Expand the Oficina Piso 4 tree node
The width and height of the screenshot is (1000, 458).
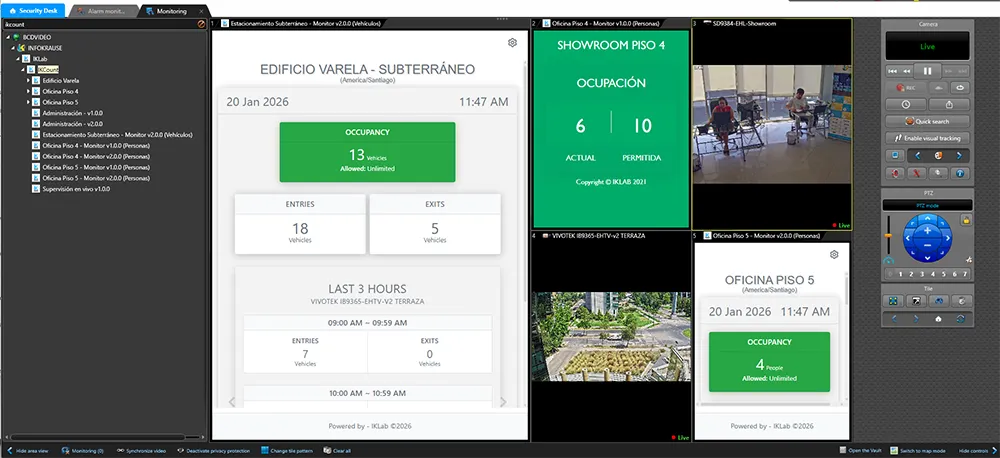(28, 91)
